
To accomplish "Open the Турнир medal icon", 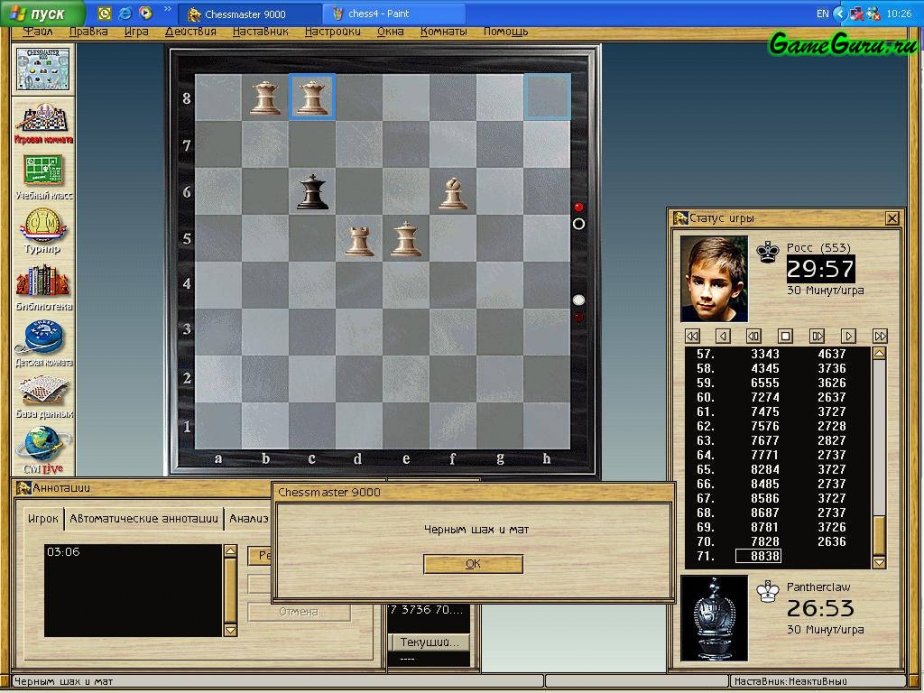I will point(43,230).
